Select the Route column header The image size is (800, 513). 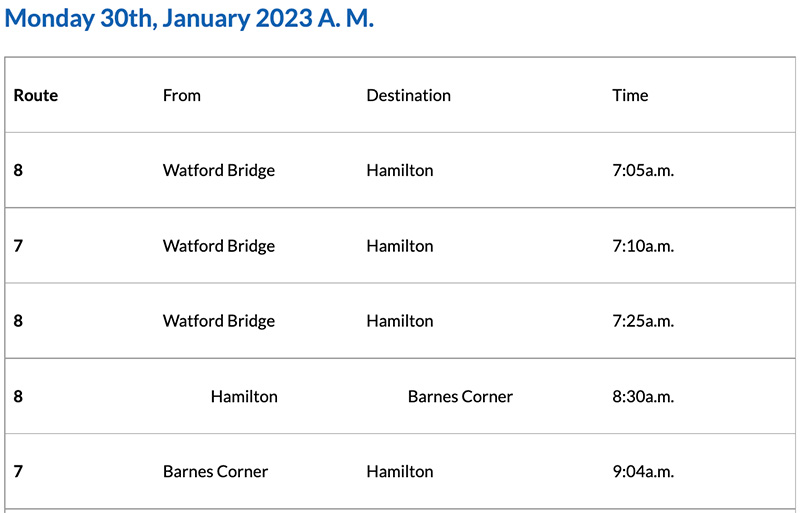(36, 96)
